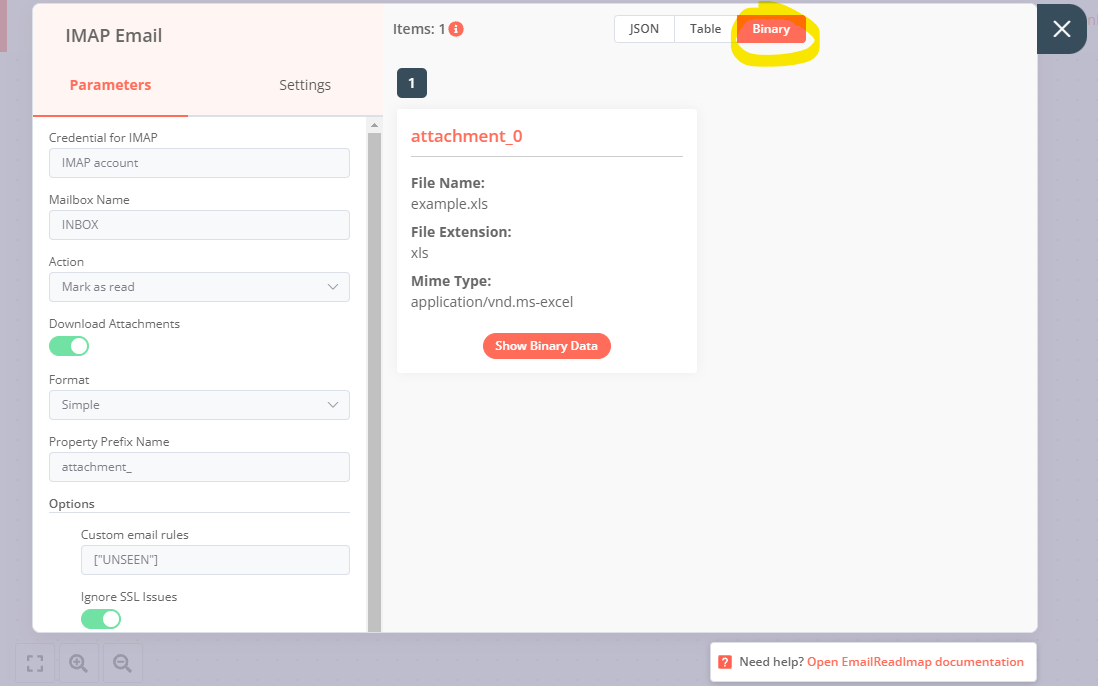Expand the IMAP account credential field
The width and height of the screenshot is (1098, 686).
(x=199, y=163)
